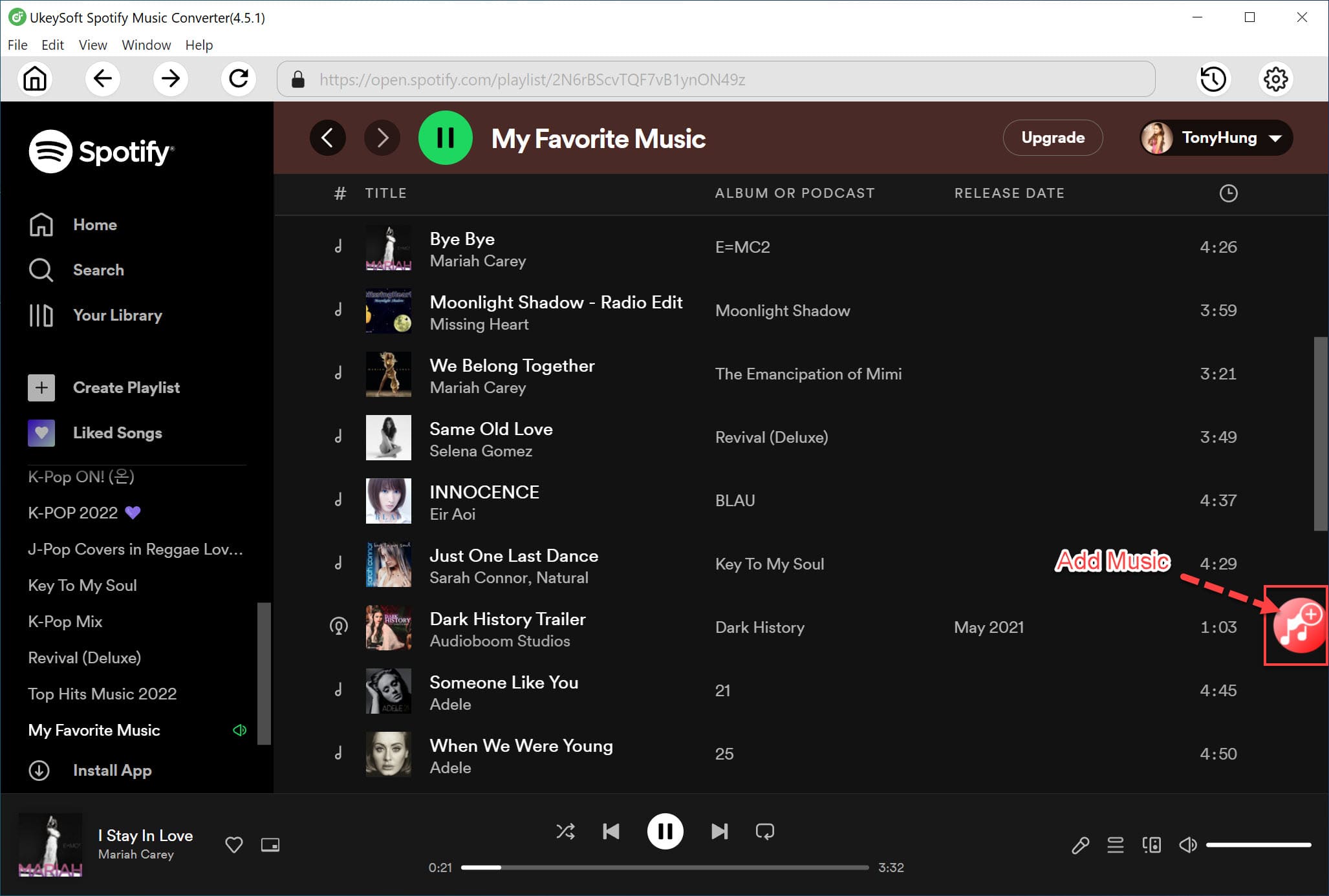Click the shuffle playback icon

565,831
